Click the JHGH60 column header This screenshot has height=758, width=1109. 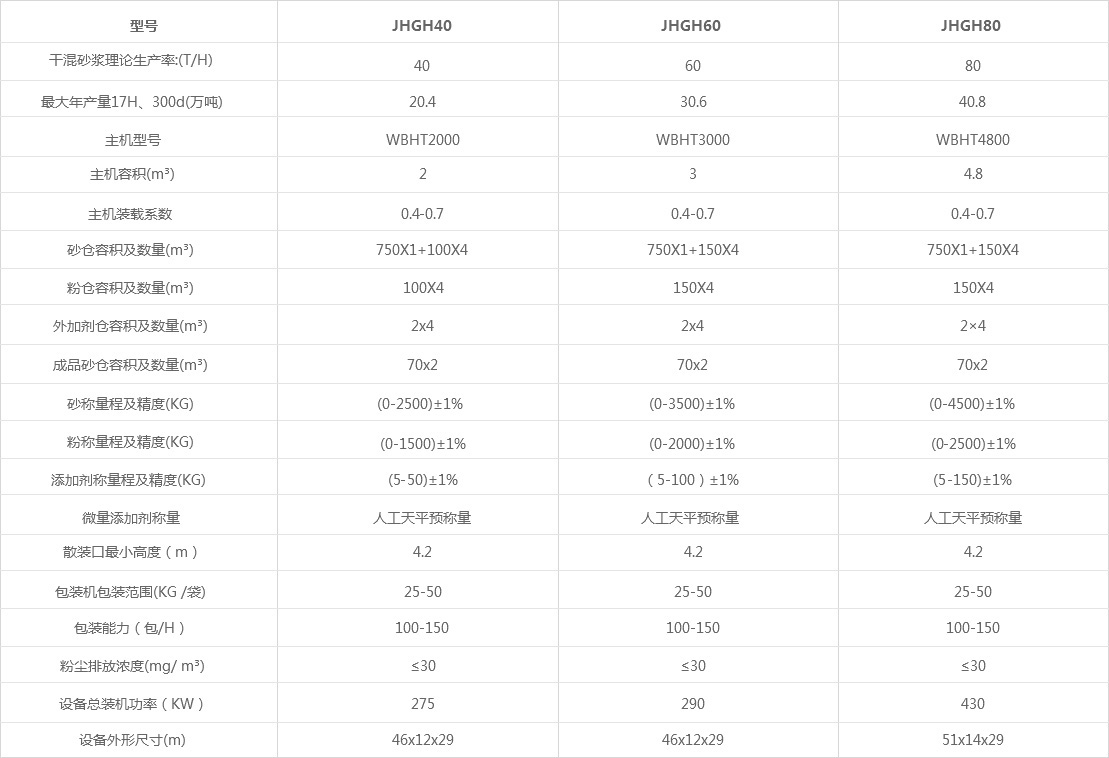click(x=692, y=26)
